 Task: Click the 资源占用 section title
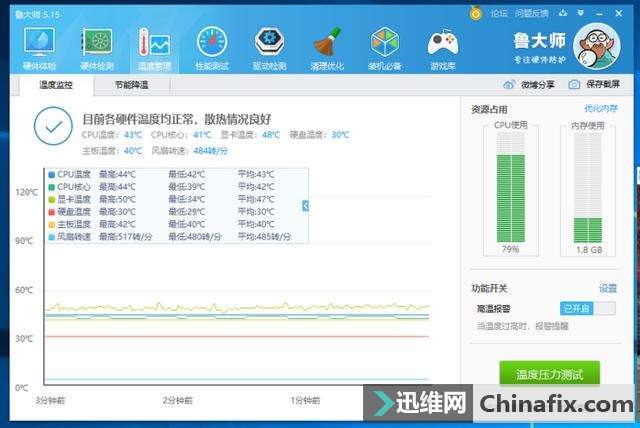click(489, 109)
